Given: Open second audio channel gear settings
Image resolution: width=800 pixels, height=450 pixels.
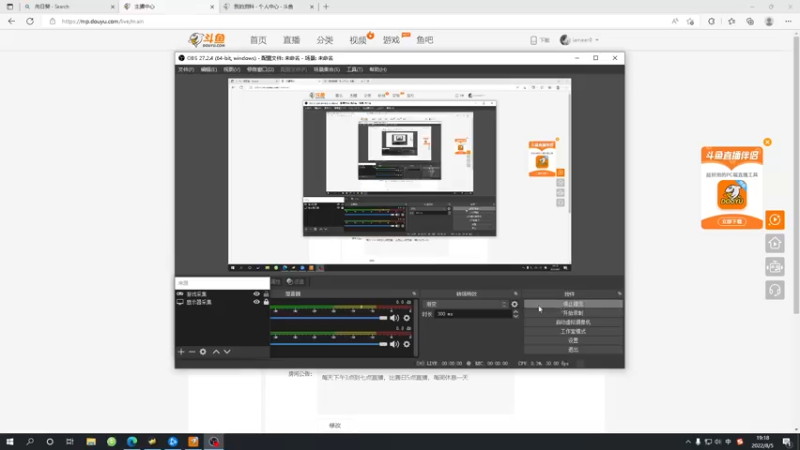Looking at the screenshot, I should tap(407, 344).
